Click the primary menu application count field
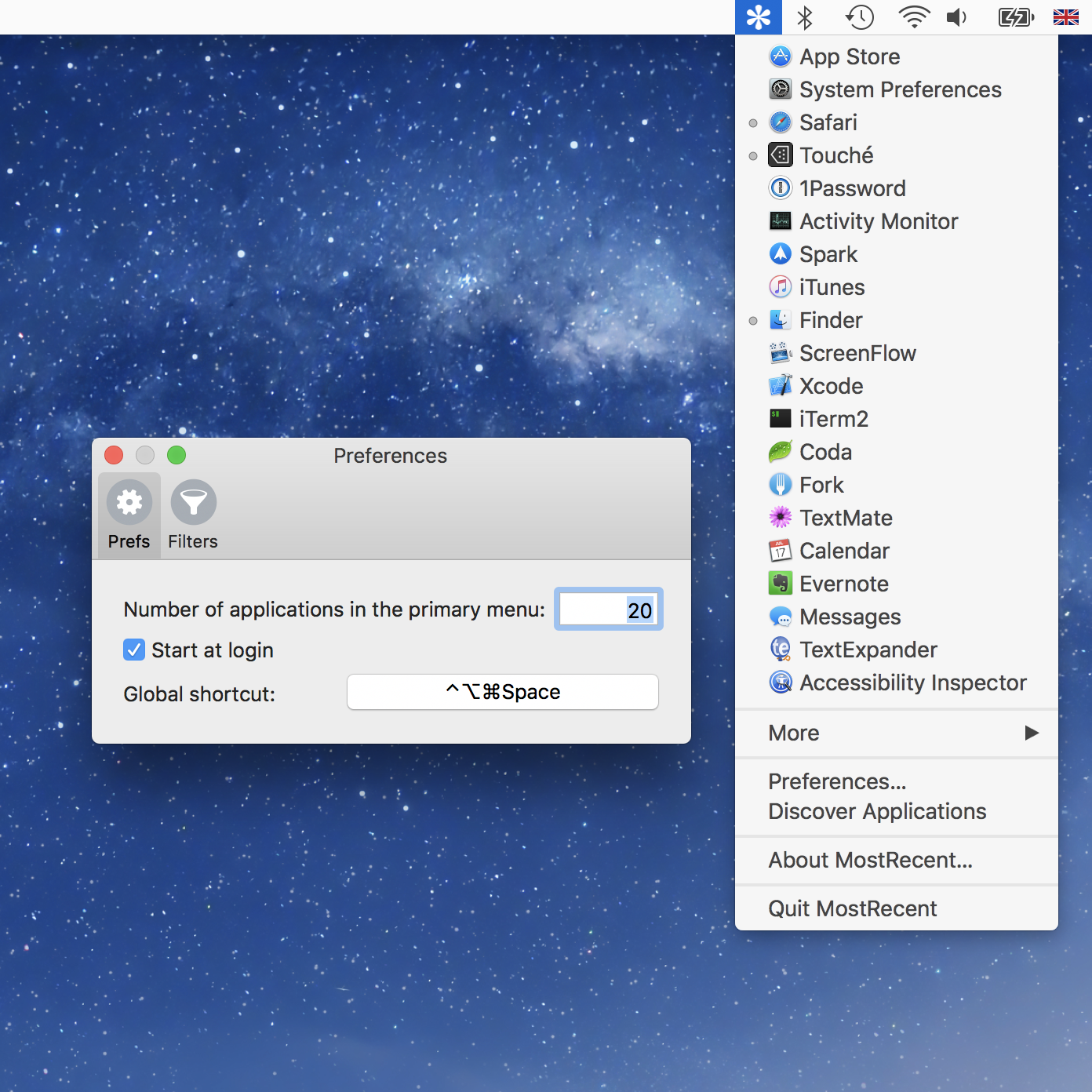Screen dimensions: 1092x1092 (x=609, y=609)
